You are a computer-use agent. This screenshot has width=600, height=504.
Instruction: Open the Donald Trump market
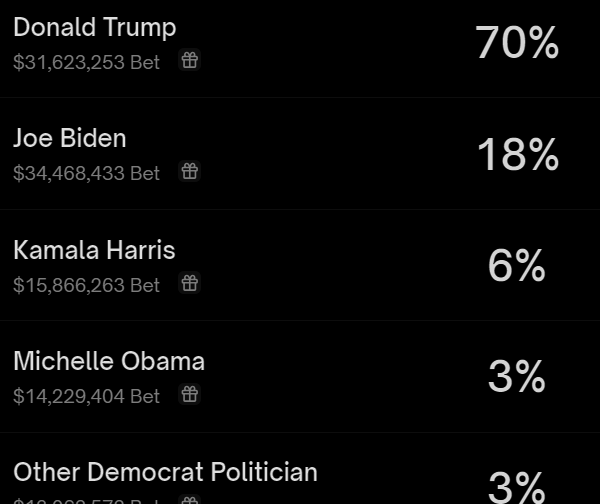point(95,27)
